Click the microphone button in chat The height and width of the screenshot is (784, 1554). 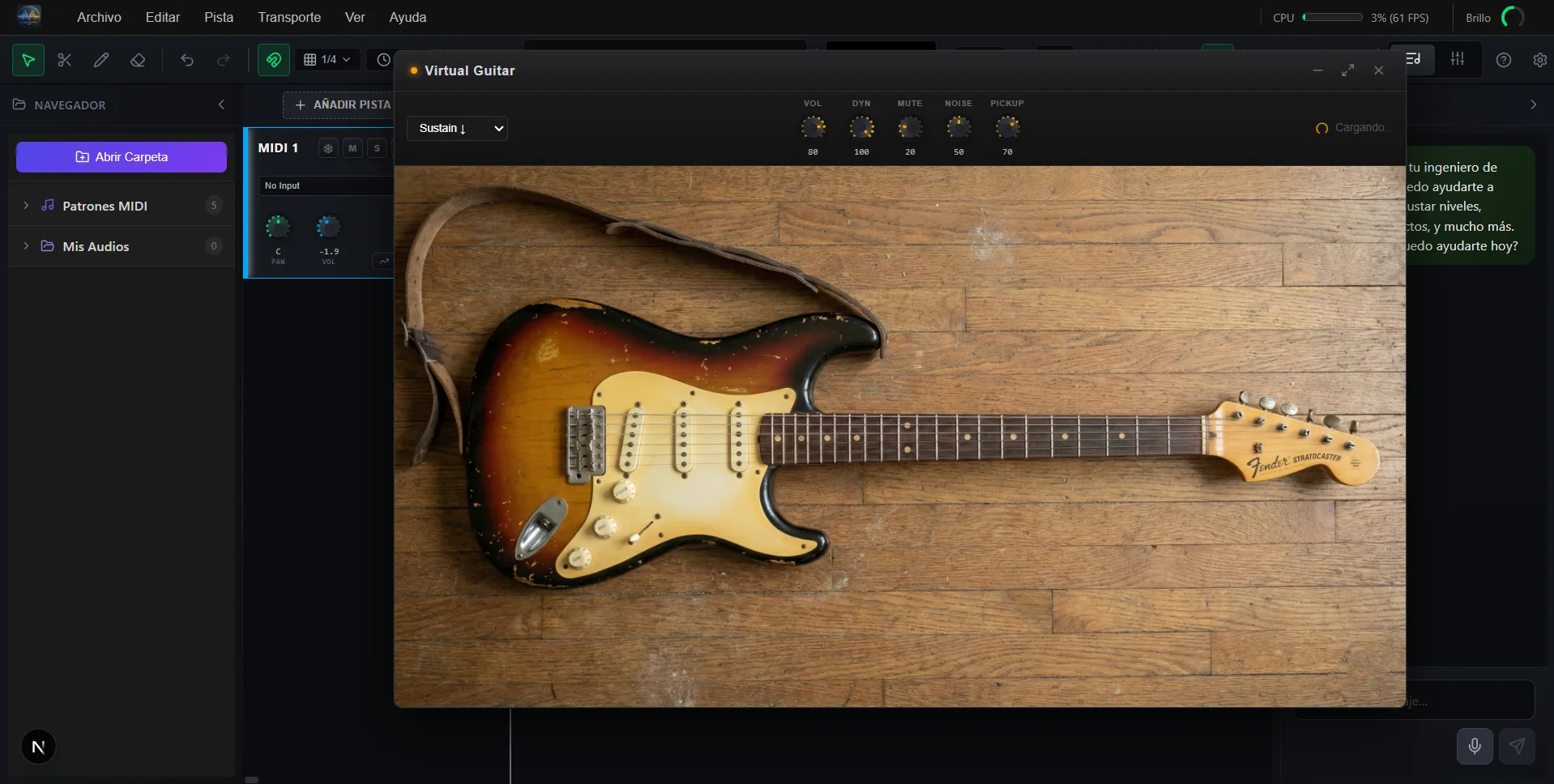[1475, 746]
